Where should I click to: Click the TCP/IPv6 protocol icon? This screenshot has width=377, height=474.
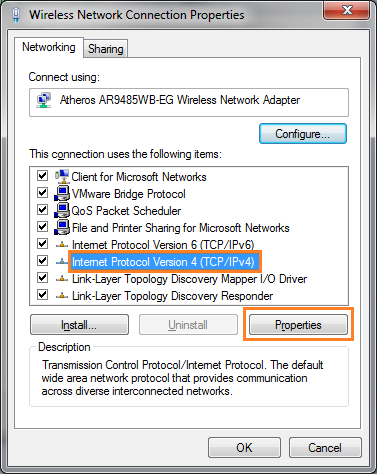[62, 245]
